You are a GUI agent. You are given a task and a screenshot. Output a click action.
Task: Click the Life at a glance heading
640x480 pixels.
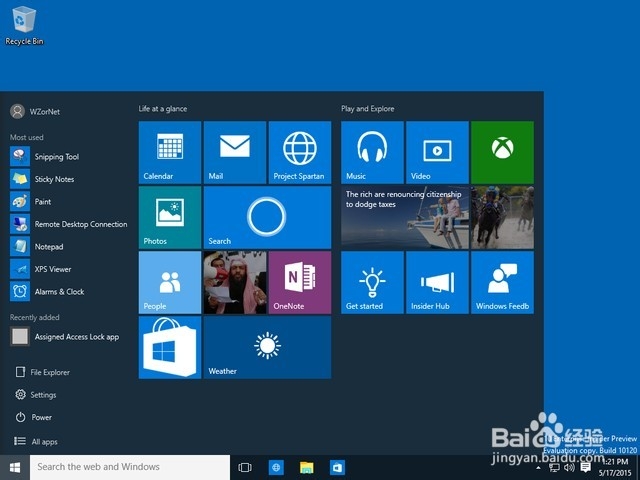(163, 109)
